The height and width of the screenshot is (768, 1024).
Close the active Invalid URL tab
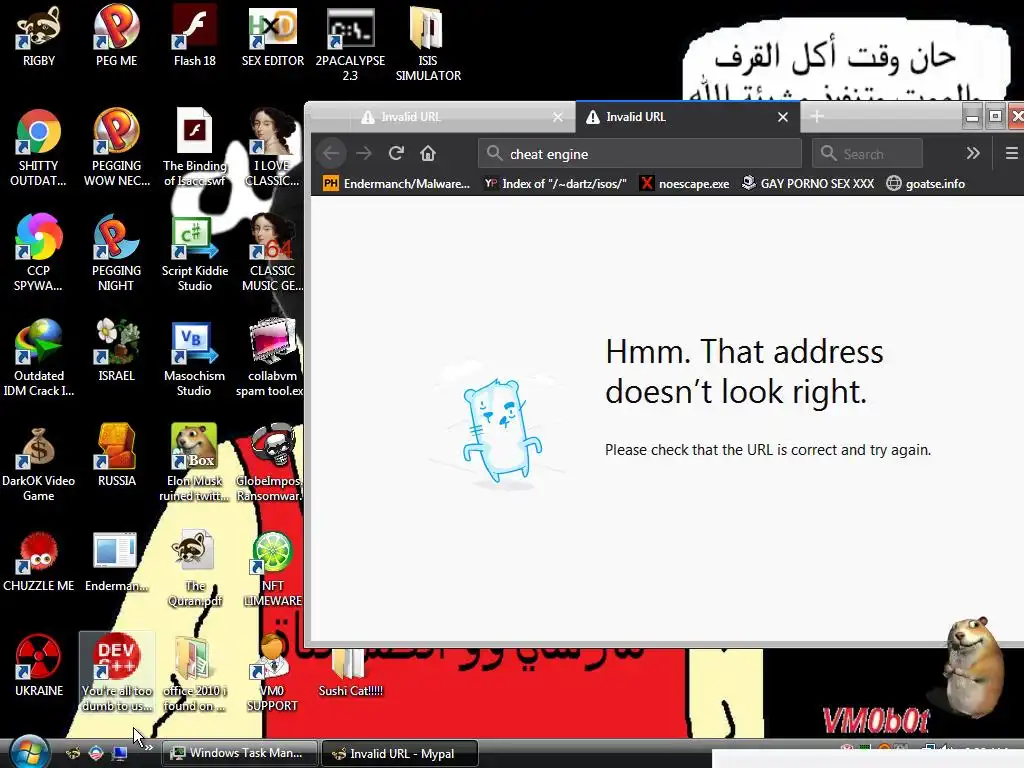click(x=783, y=117)
